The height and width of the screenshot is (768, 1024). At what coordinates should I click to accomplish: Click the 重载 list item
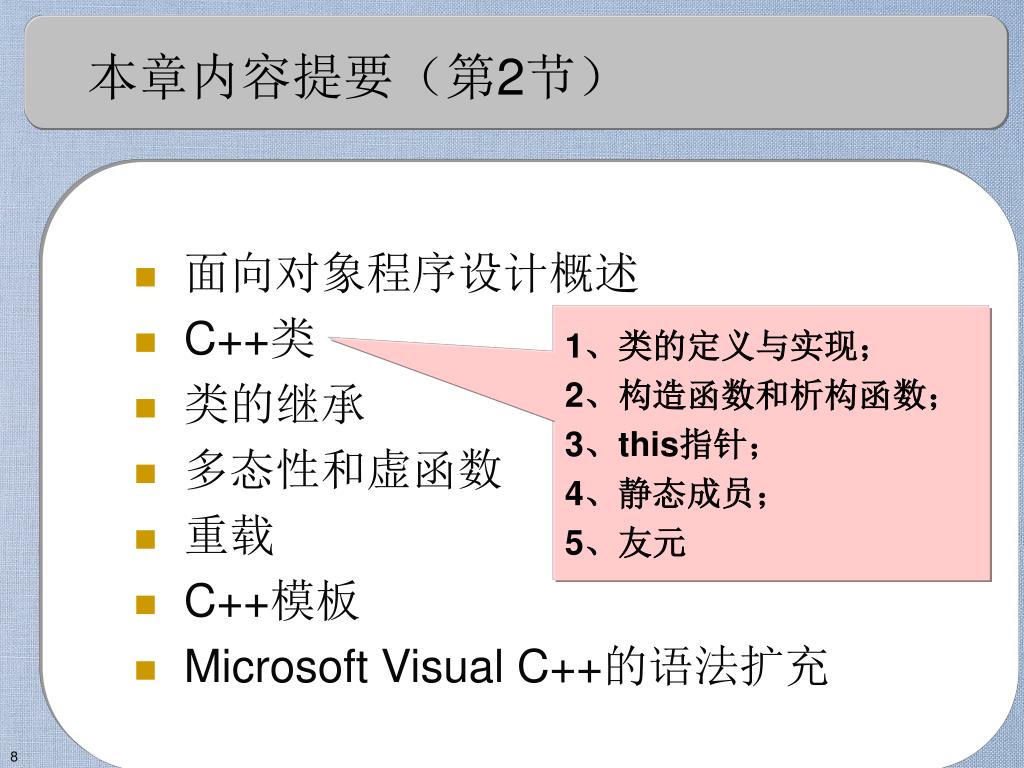(229, 536)
